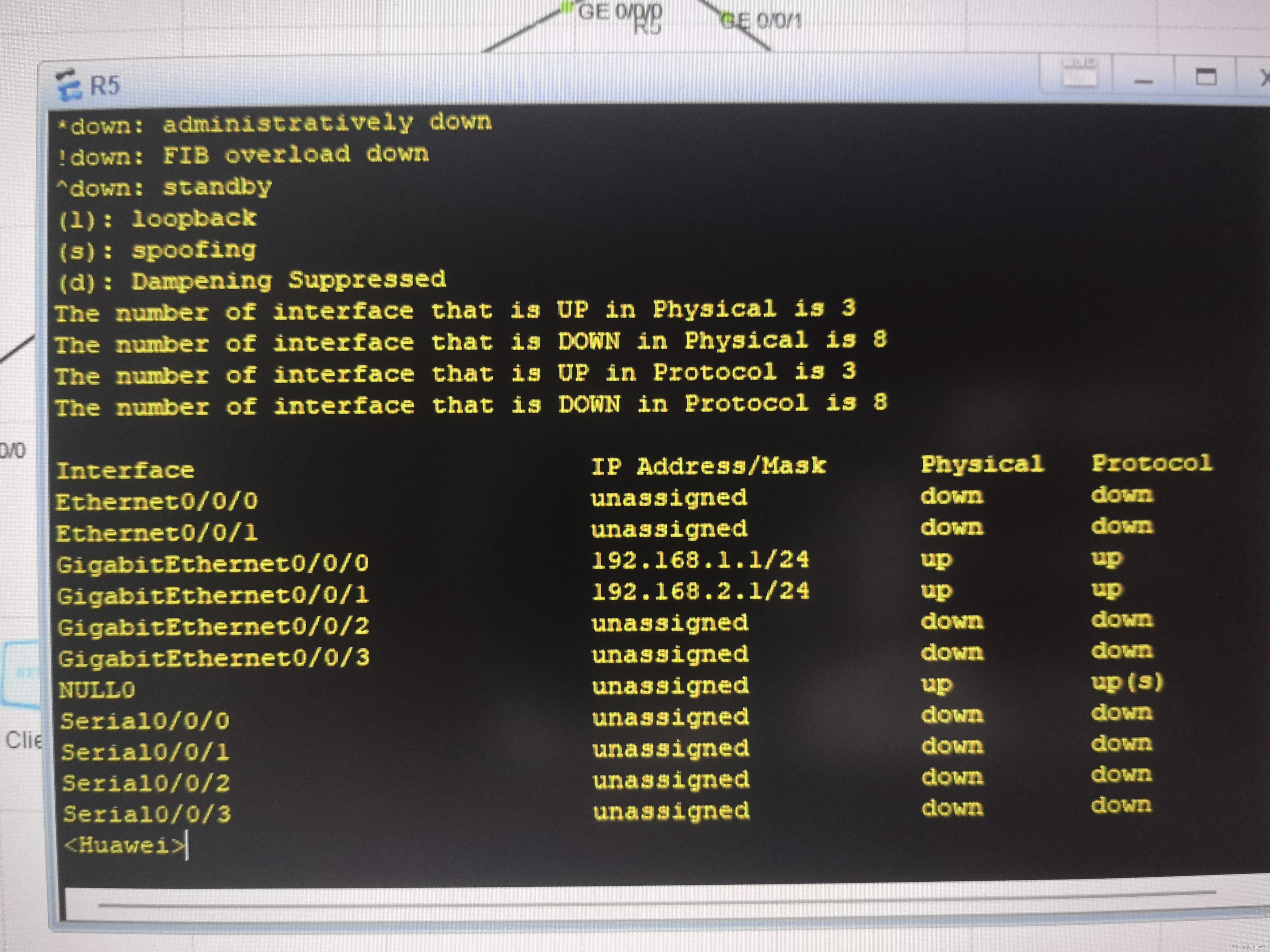Click the <Huawei> command prompt
This screenshot has width=1270, height=952.
tap(125, 845)
